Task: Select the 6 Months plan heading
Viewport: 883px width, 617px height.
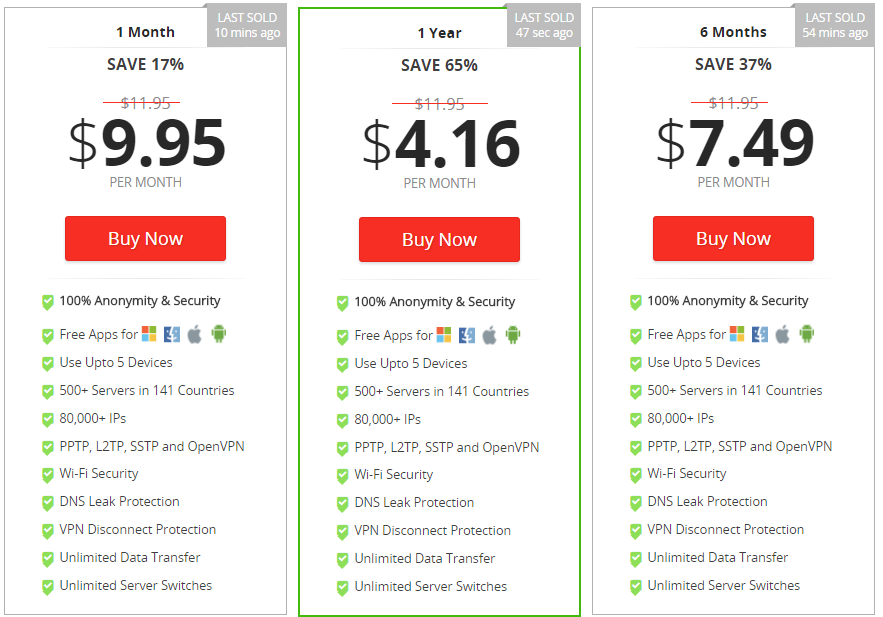Action: pos(733,32)
